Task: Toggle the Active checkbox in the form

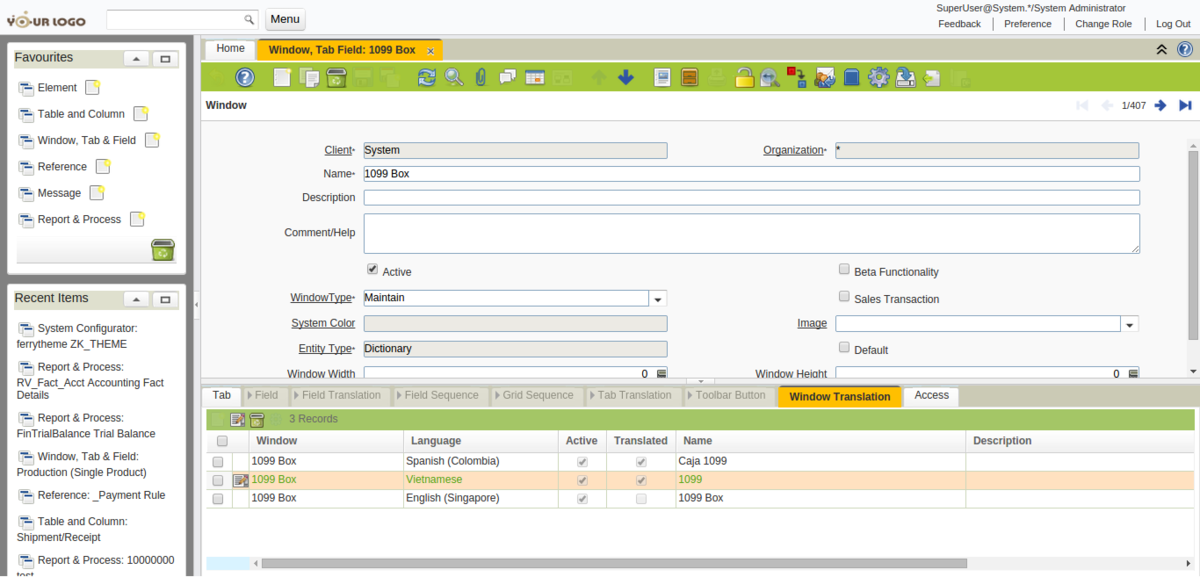Action: [x=373, y=270]
